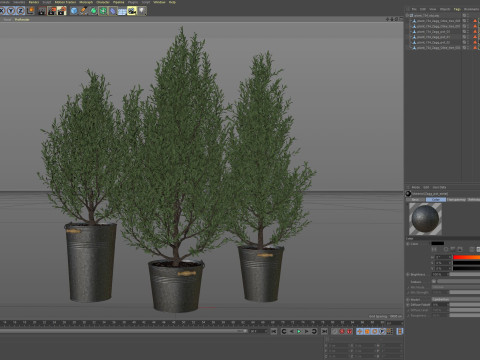
Task: Open Object Manager Objects menu
Action: 445,9
